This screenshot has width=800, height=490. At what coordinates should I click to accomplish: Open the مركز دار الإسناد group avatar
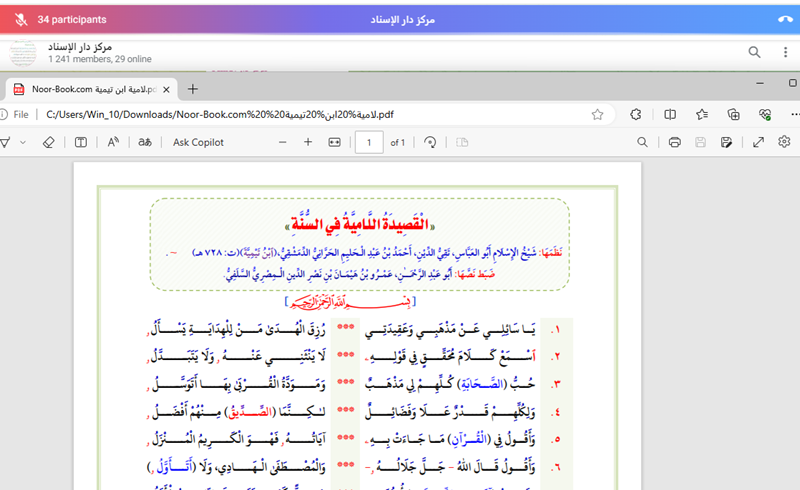(23, 53)
